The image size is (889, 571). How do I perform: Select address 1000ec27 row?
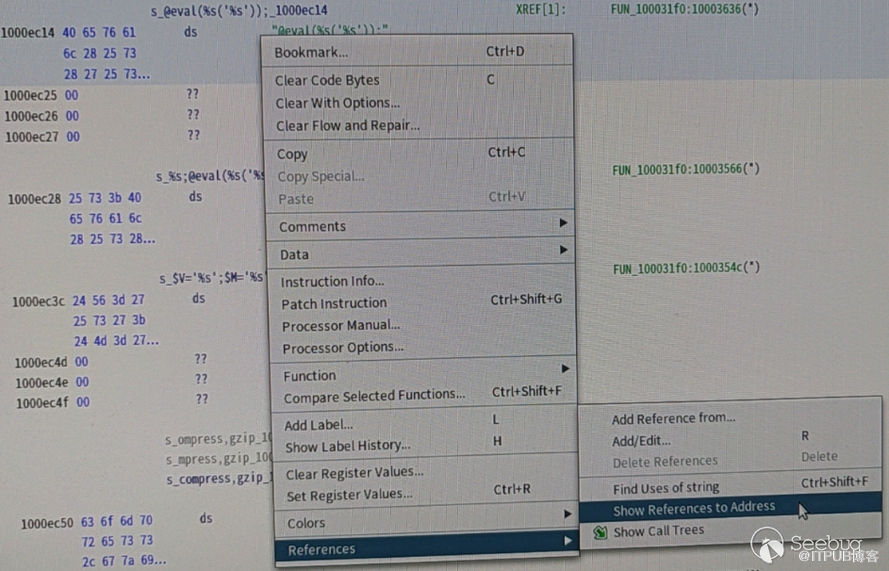[32, 137]
